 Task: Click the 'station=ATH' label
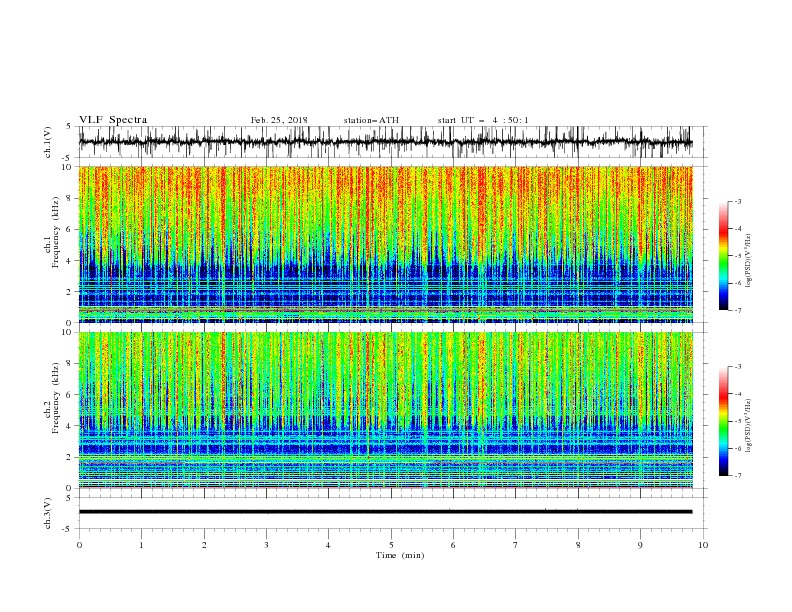371,120
